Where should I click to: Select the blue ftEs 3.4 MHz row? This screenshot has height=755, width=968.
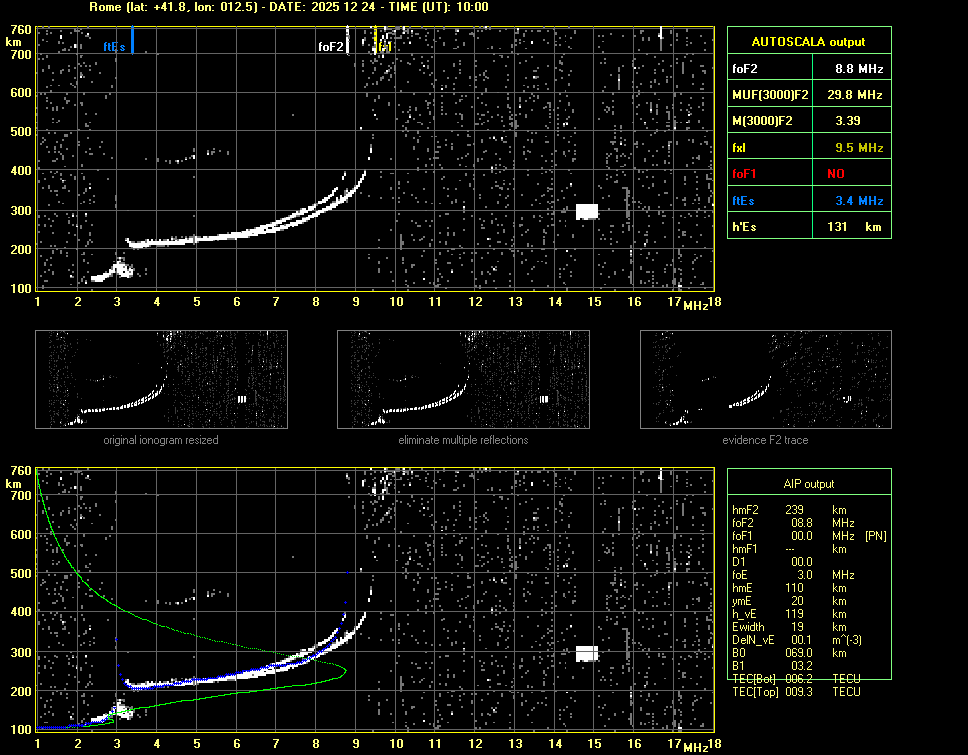point(808,201)
